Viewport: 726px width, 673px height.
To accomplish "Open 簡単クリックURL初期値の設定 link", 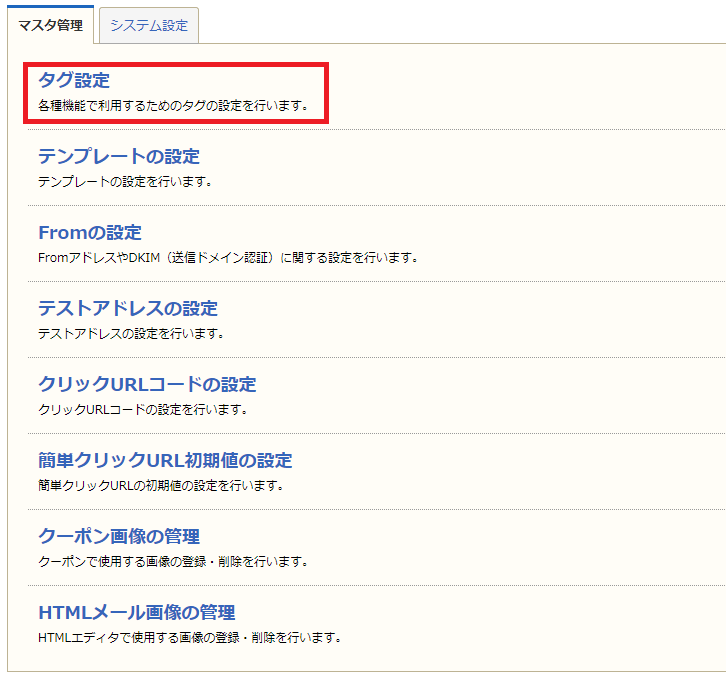I will [x=165, y=460].
